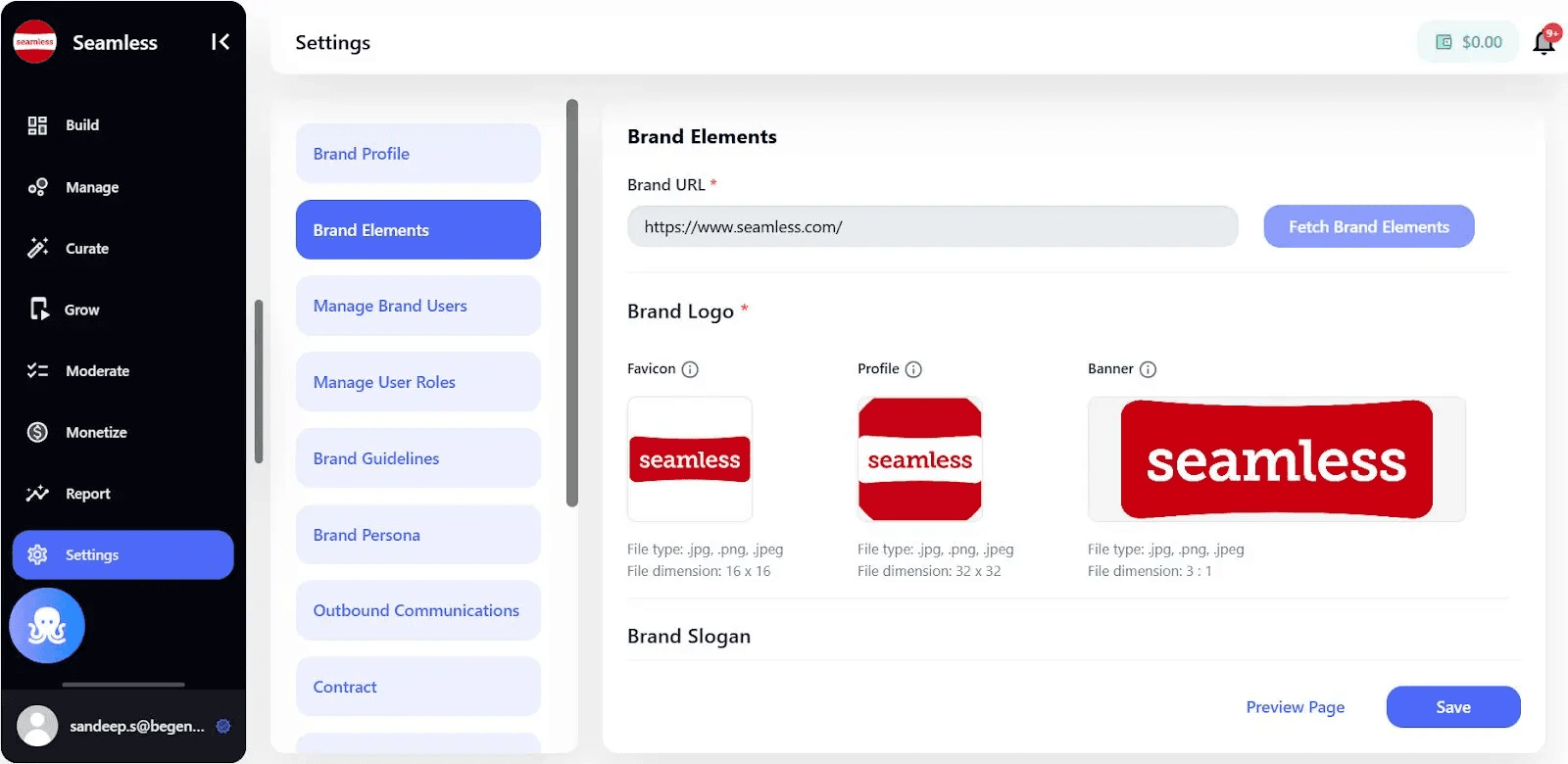
Task: Open the octopus assistant bubble
Action: pos(47,626)
